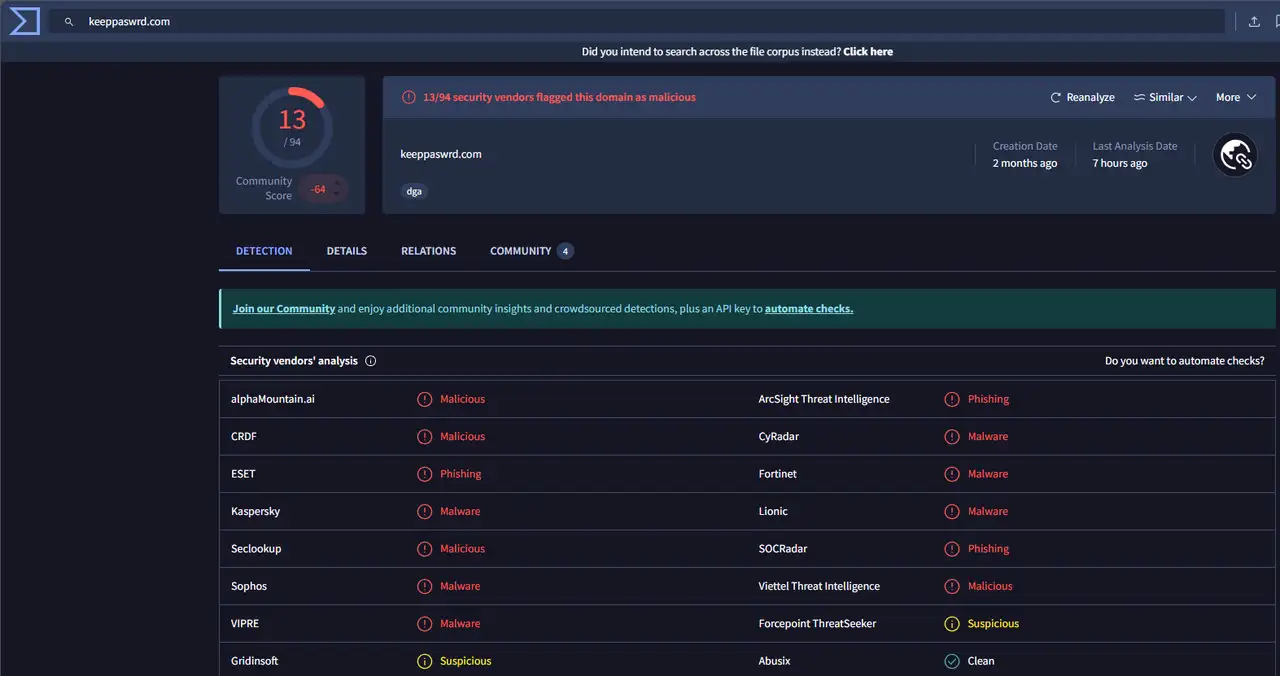Switch to the DETECTION tab
Screen dimensions: 1280x676
point(264,251)
